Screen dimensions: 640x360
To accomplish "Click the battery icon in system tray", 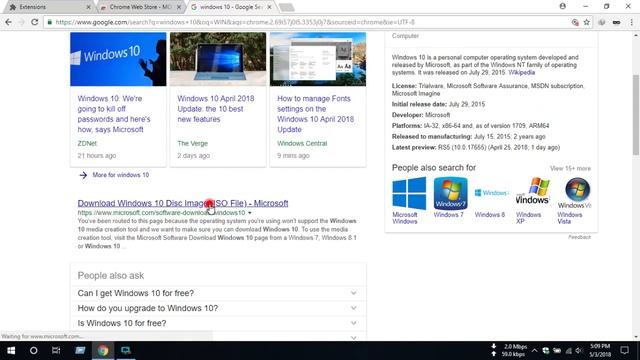I will 557,351.
